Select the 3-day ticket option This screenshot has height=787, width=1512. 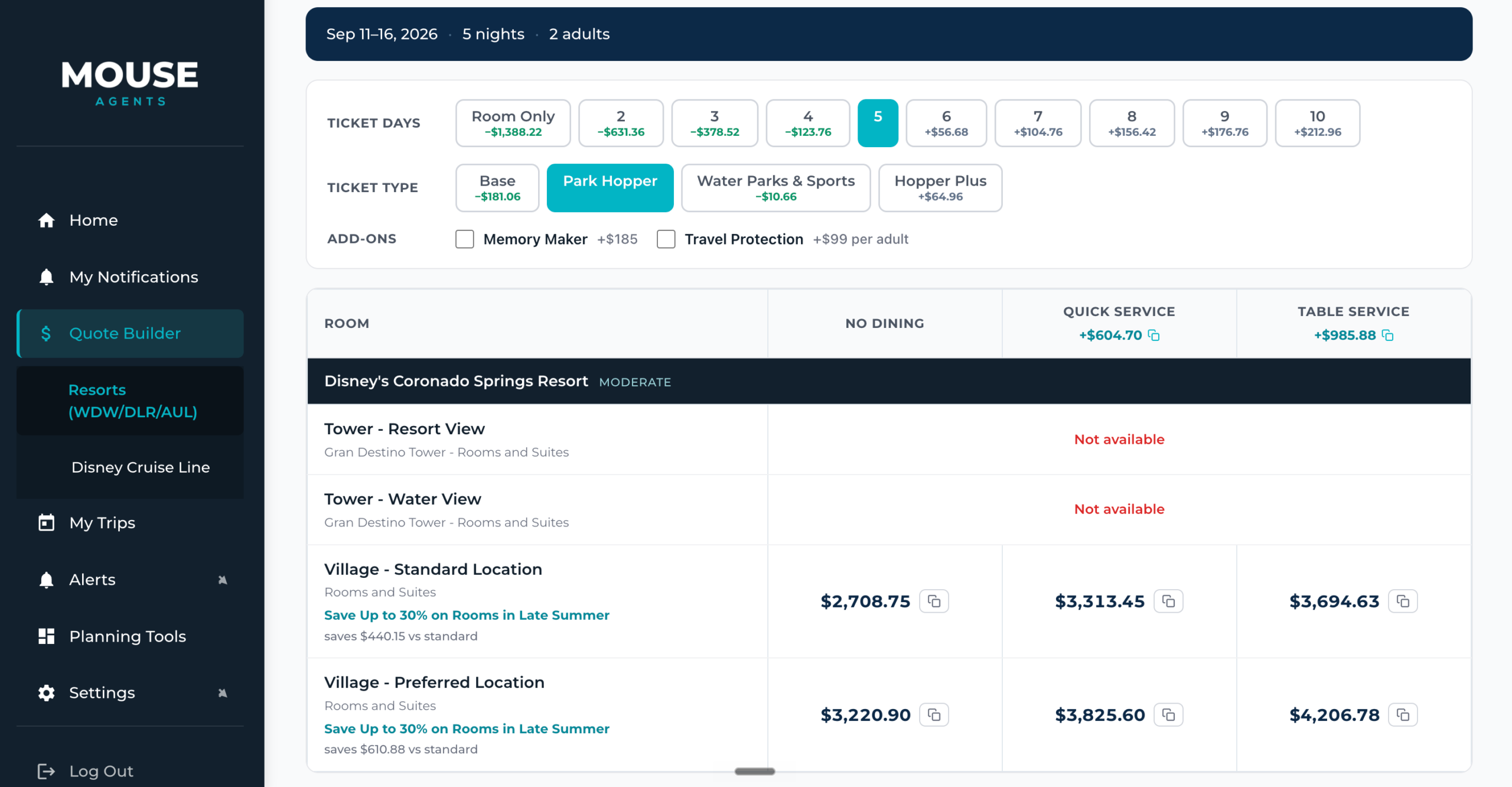715,123
